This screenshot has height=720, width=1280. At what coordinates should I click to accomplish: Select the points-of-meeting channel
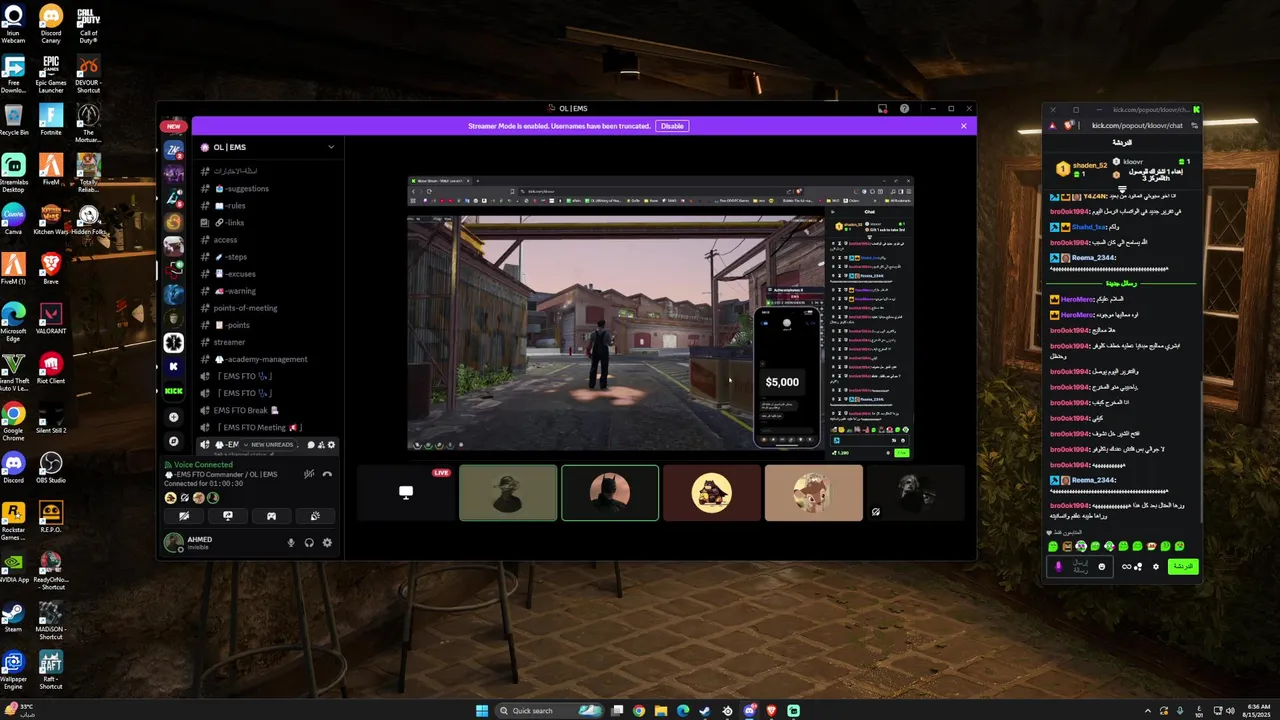pyautogui.click(x=268, y=308)
